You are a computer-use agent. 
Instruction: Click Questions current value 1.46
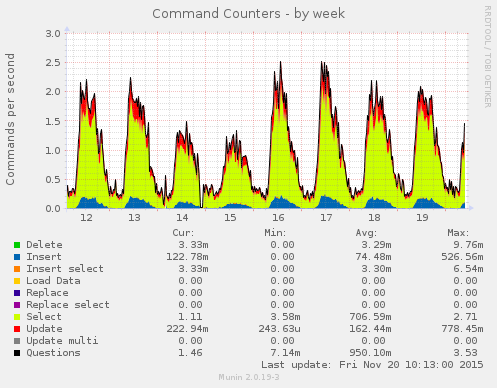pyautogui.click(x=190, y=353)
